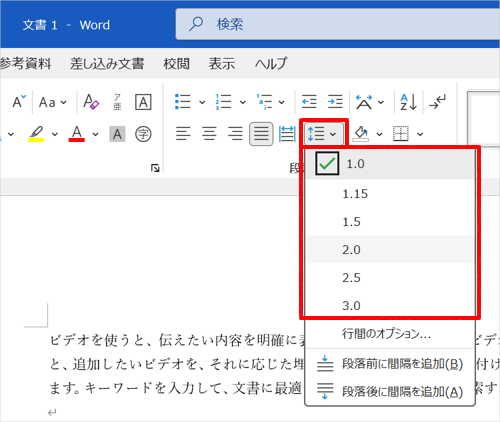Viewport: 500px width, 422px height.
Task: Toggle the justify alignment button
Action: click(x=261, y=134)
